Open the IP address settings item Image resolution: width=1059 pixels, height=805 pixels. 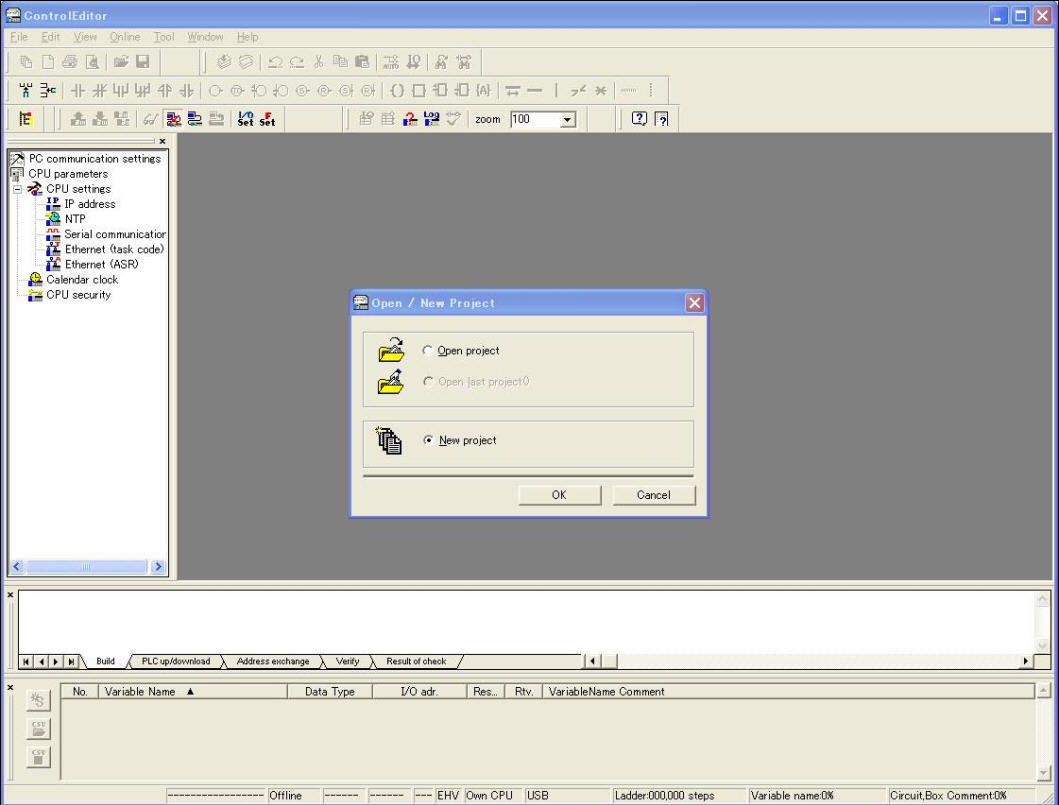(89, 204)
